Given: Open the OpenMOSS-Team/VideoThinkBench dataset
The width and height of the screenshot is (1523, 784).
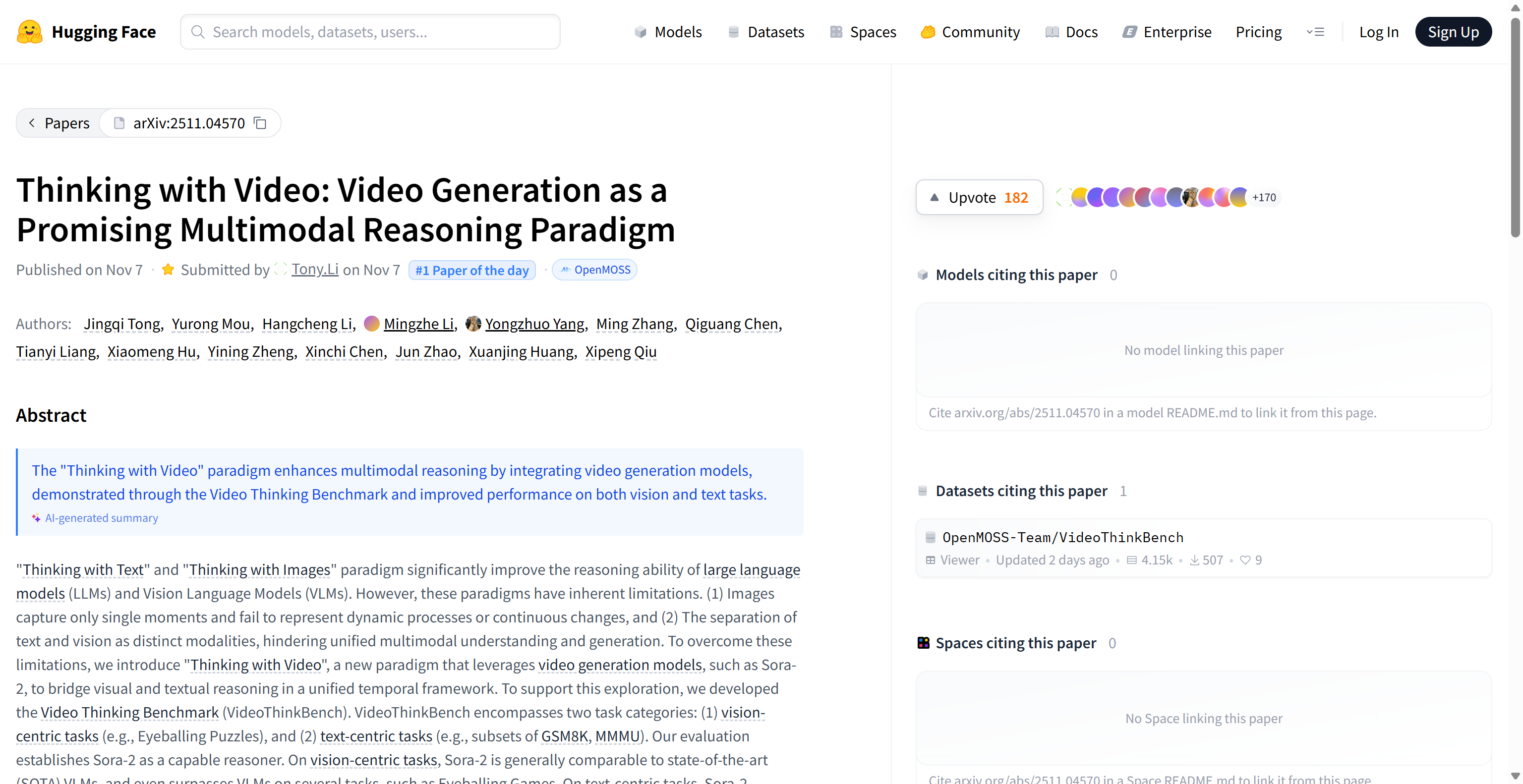Looking at the screenshot, I should point(1062,537).
